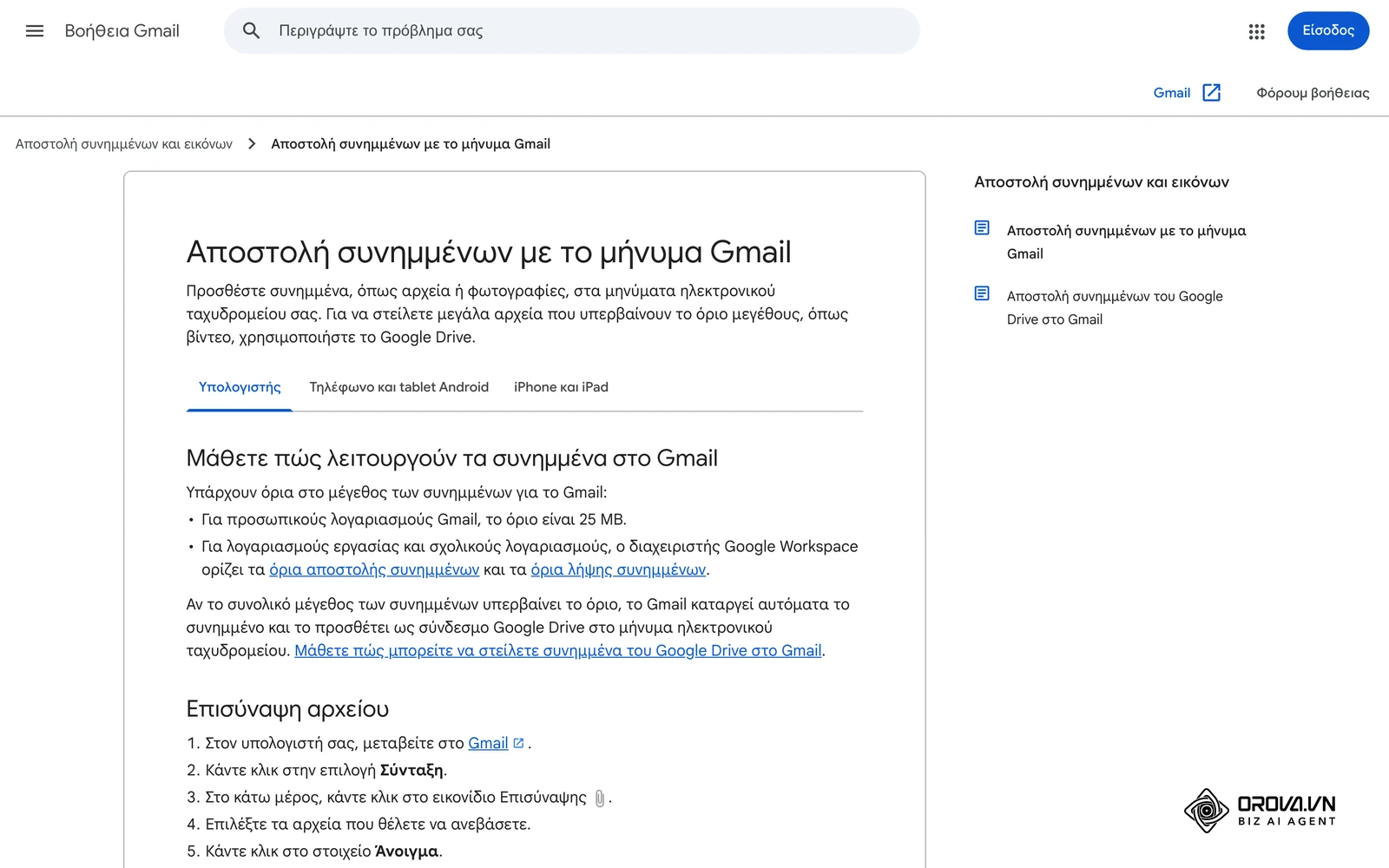Click sidebar title 'Αποστολή συνημμένων και εικόνων'
1389x868 pixels.
tap(1102, 182)
